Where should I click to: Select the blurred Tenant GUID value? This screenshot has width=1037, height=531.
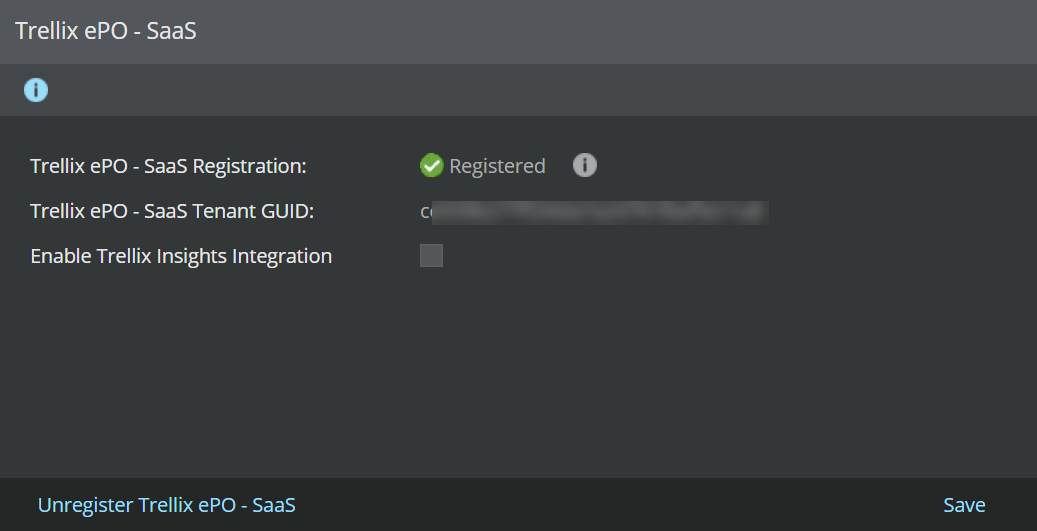[x=594, y=212]
